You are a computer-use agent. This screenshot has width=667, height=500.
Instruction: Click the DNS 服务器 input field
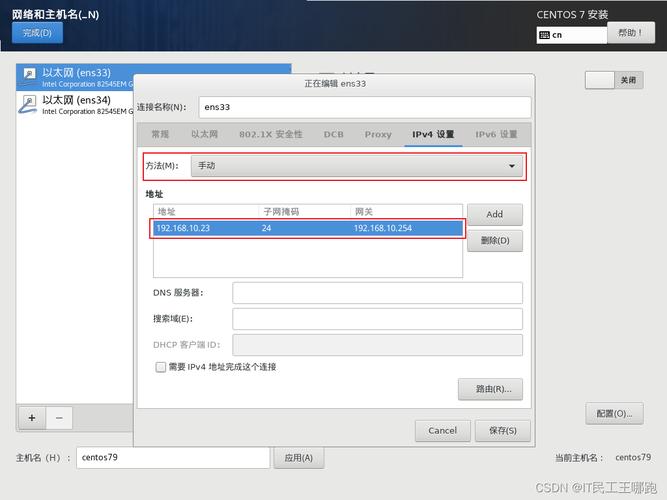(377, 293)
